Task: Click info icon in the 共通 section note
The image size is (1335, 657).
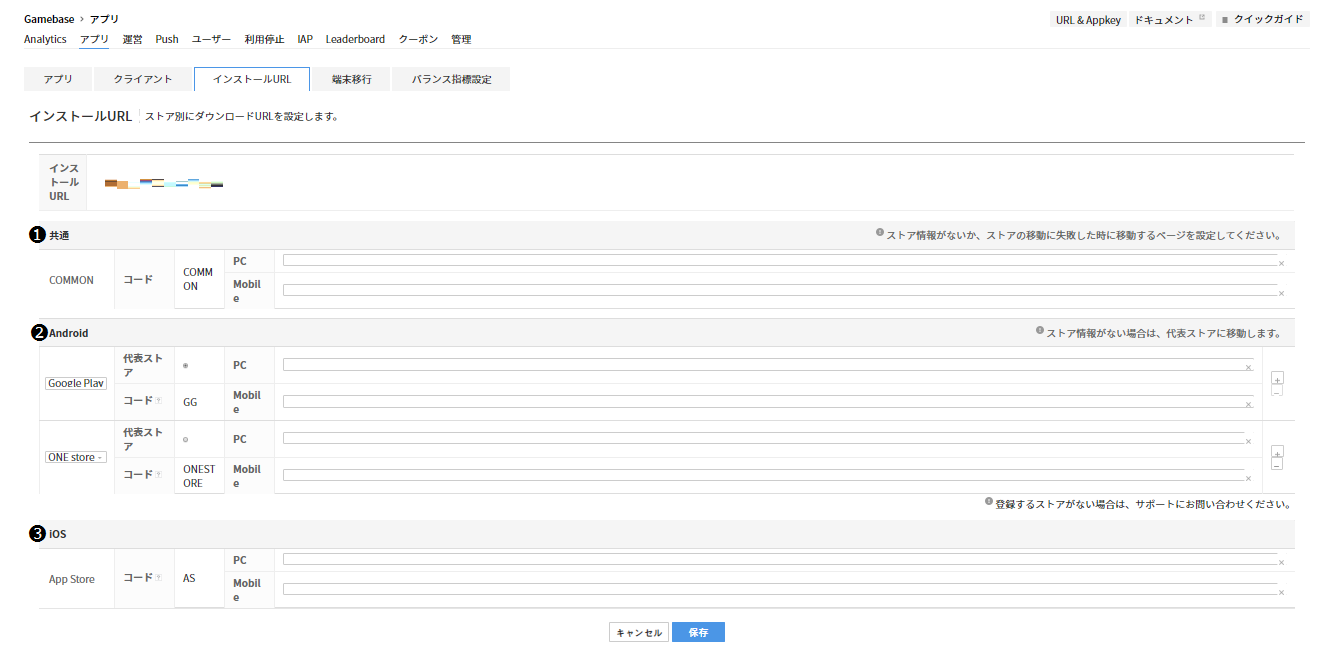Action: (880, 233)
